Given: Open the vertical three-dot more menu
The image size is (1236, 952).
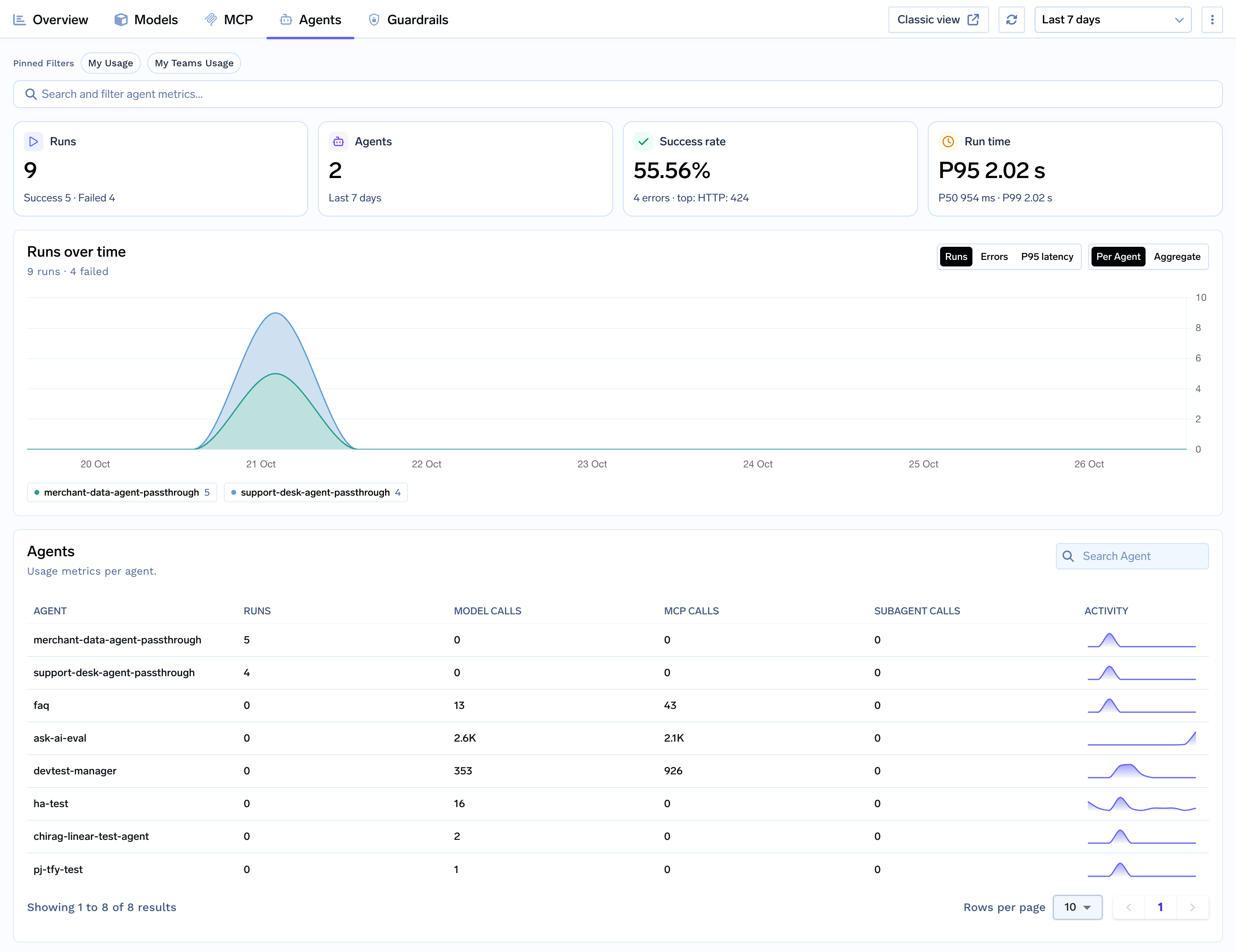Looking at the screenshot, I should tap(1212, 20).
